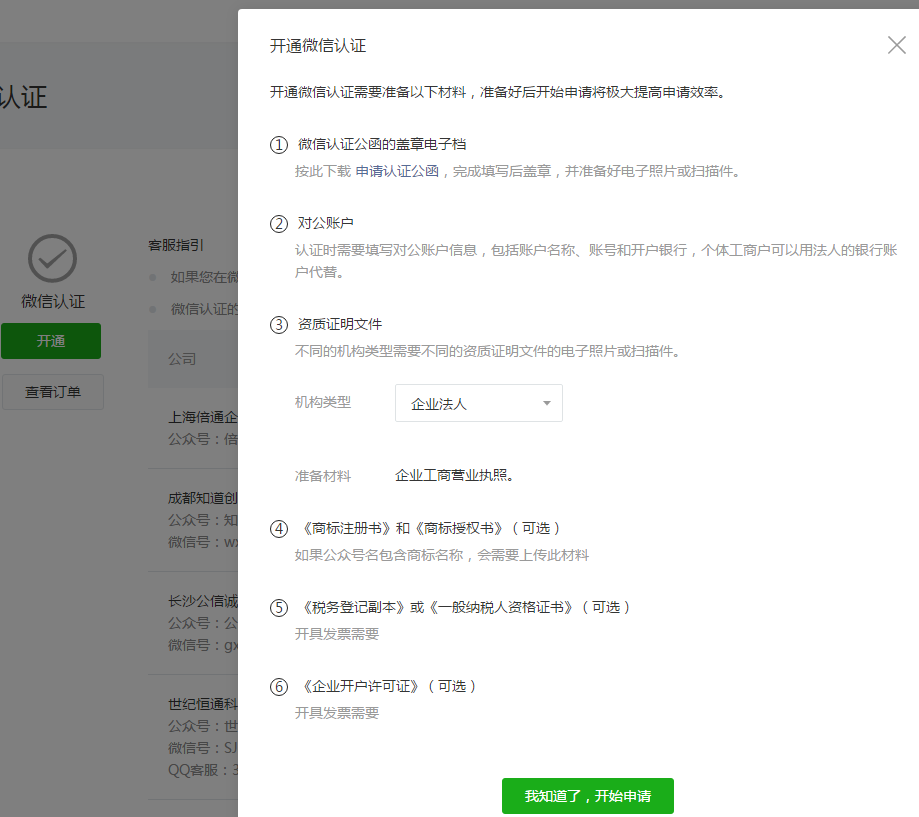Image resolution: width=919 pixels, height=817 pixels.
Task: Click step 2 circled number icon
Action: click(x=278, y=224)
